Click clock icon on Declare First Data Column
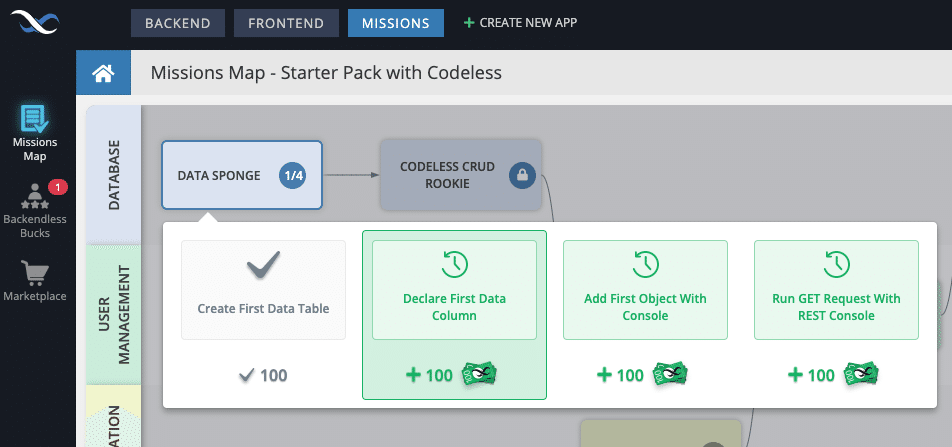 coord(455,264)
